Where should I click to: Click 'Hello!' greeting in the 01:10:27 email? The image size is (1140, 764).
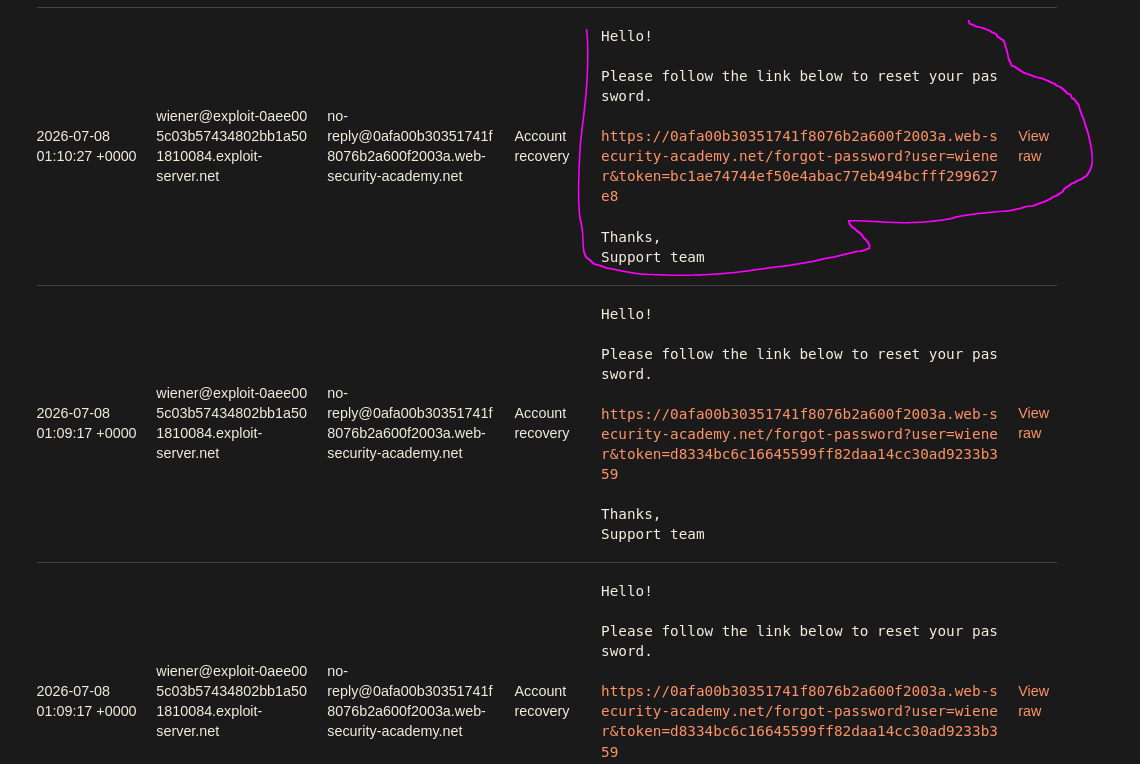pyautogui.click(x=626, y=36)
